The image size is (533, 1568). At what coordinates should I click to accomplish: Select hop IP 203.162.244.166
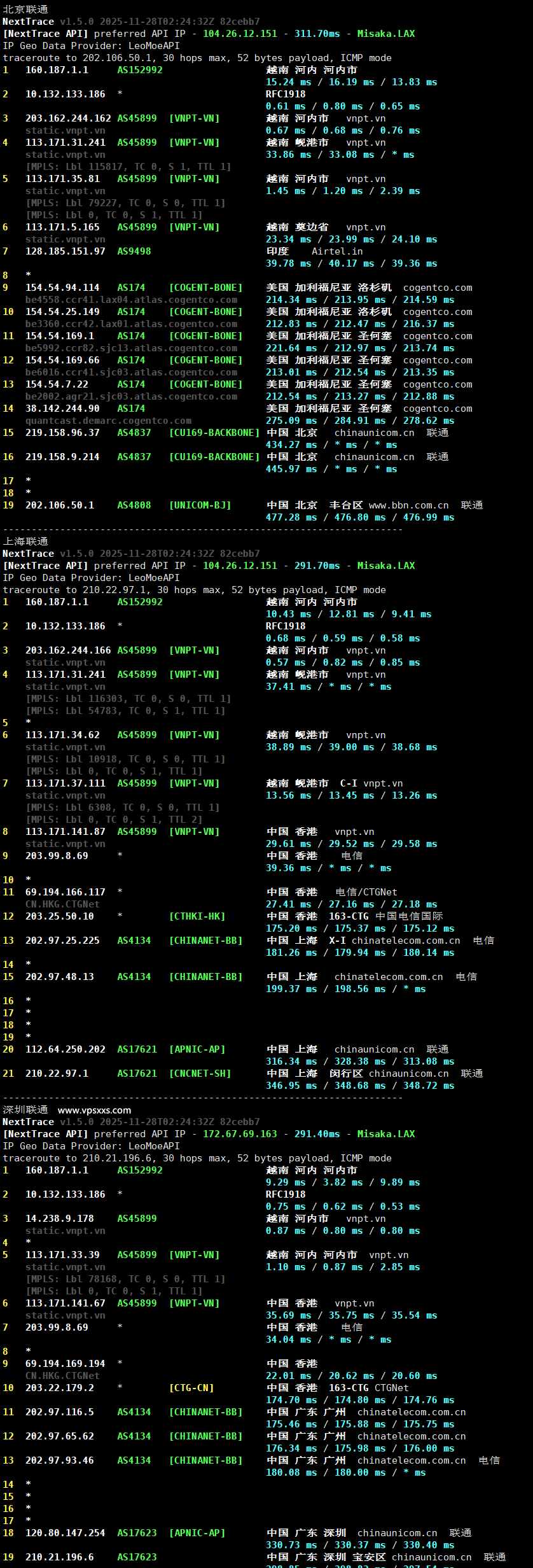pyautogui.click(x=68, y=650)
